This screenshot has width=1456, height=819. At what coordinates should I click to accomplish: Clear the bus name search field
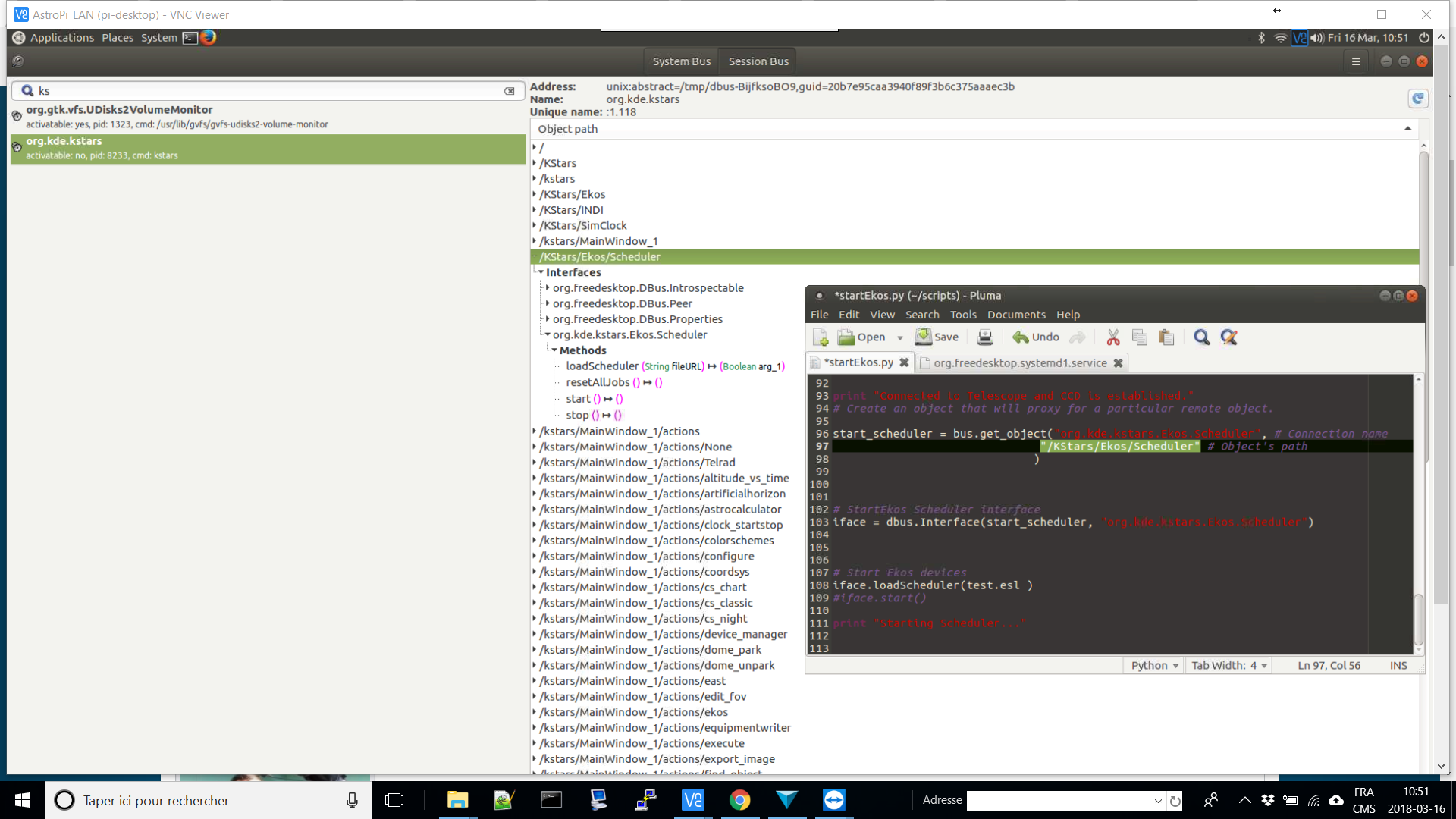(510, 91)
